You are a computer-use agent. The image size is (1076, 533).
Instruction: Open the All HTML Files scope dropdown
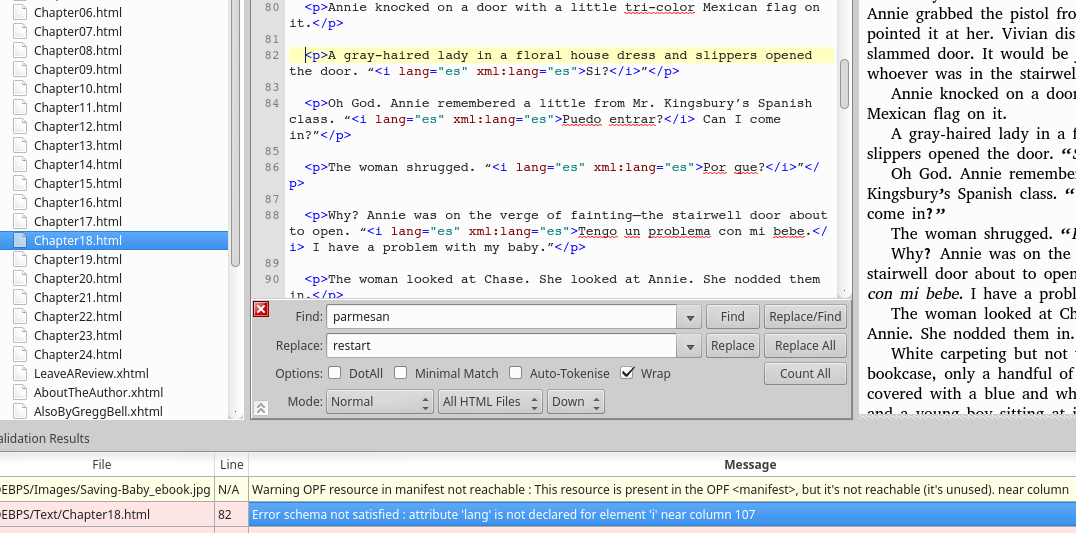point(490,402)
